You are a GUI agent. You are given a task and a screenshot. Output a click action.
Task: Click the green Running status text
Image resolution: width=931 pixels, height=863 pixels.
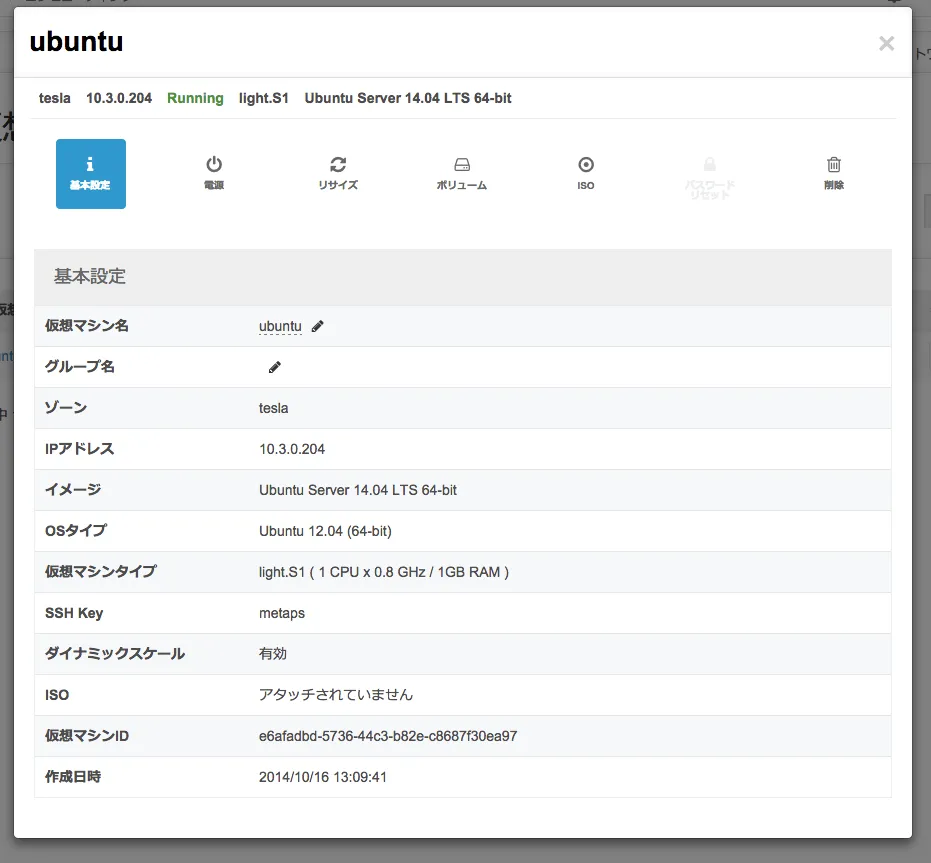195,98
